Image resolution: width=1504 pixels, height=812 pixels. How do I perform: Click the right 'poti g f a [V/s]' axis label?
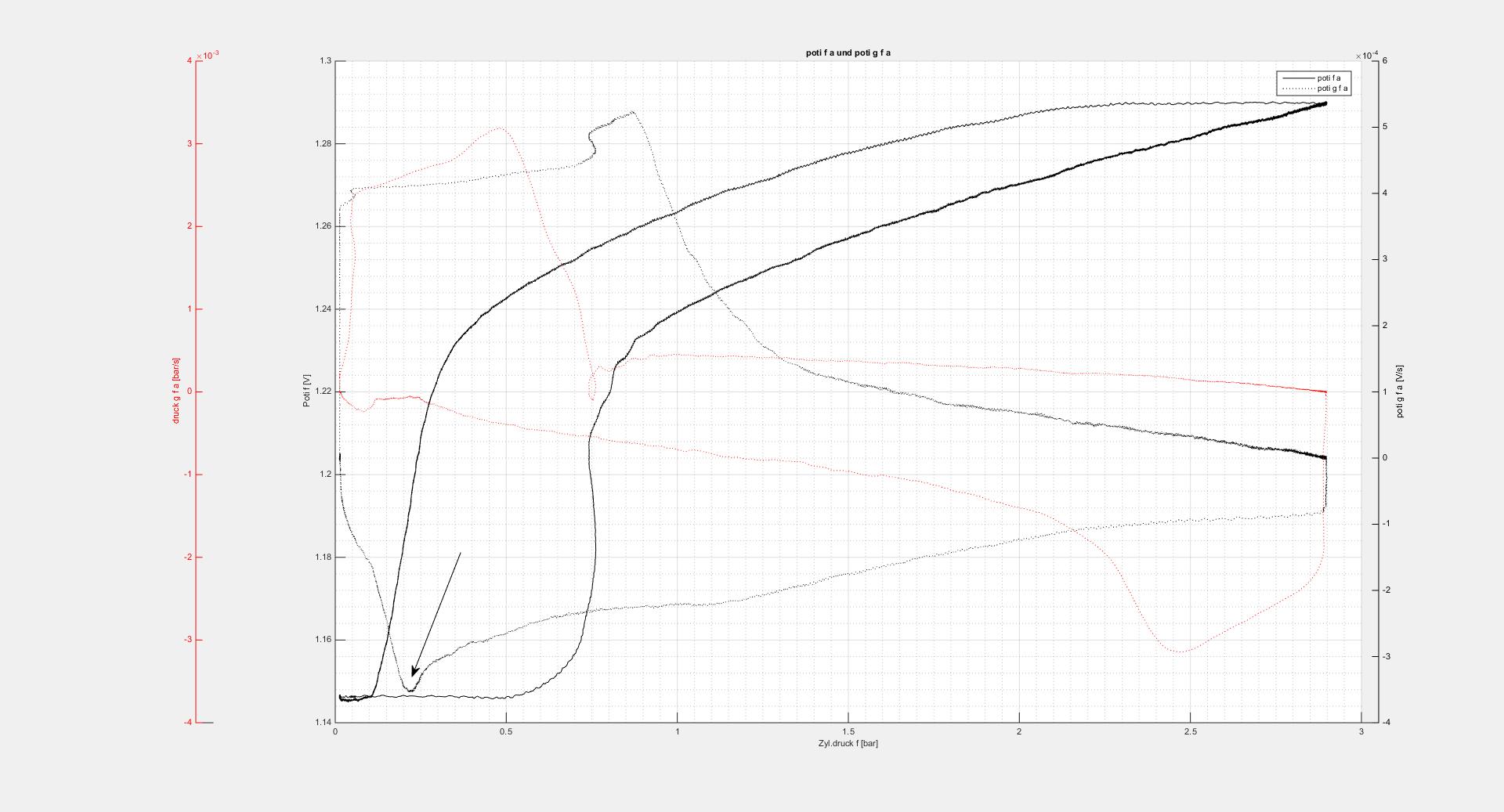1400,391
